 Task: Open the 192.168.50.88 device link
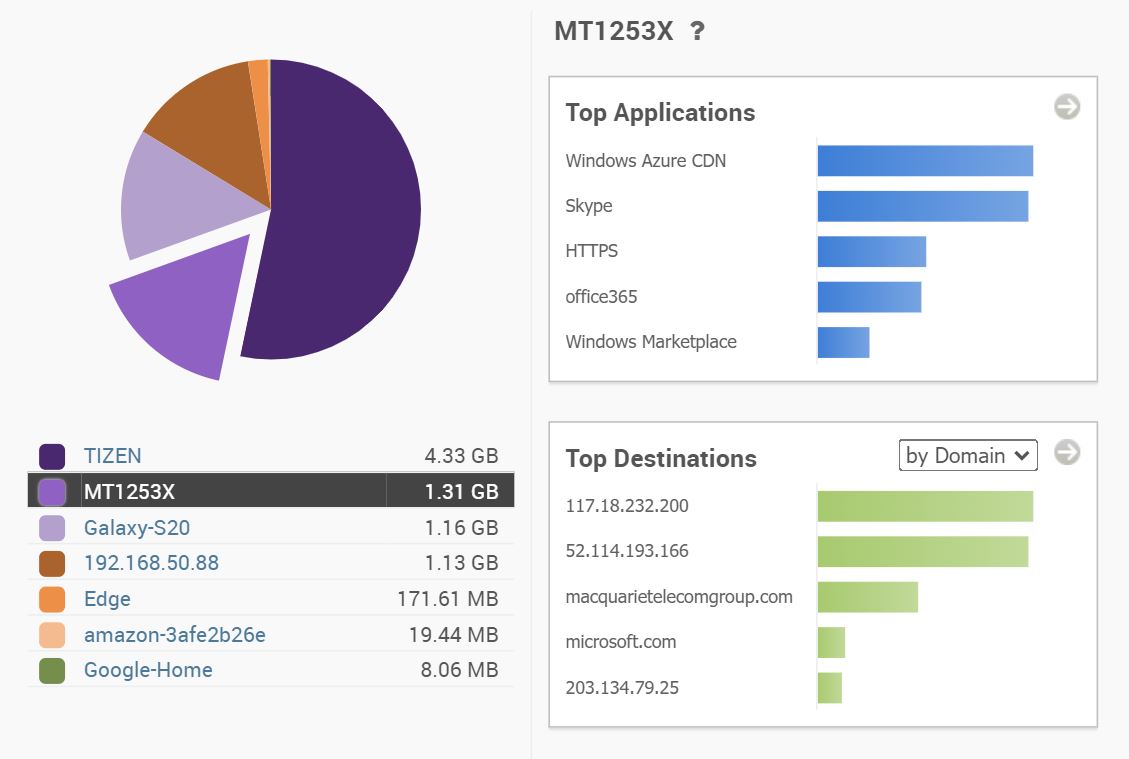point(151,563)
